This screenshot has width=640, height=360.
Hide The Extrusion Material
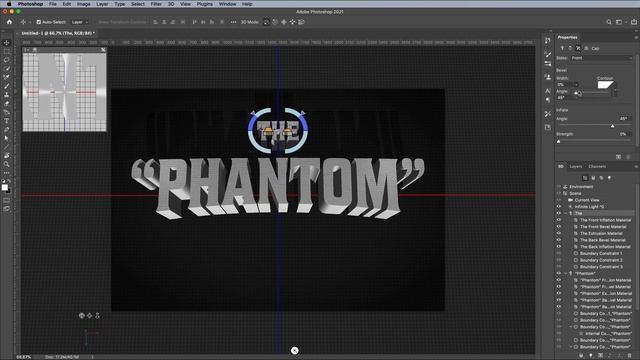click(559, 233)
